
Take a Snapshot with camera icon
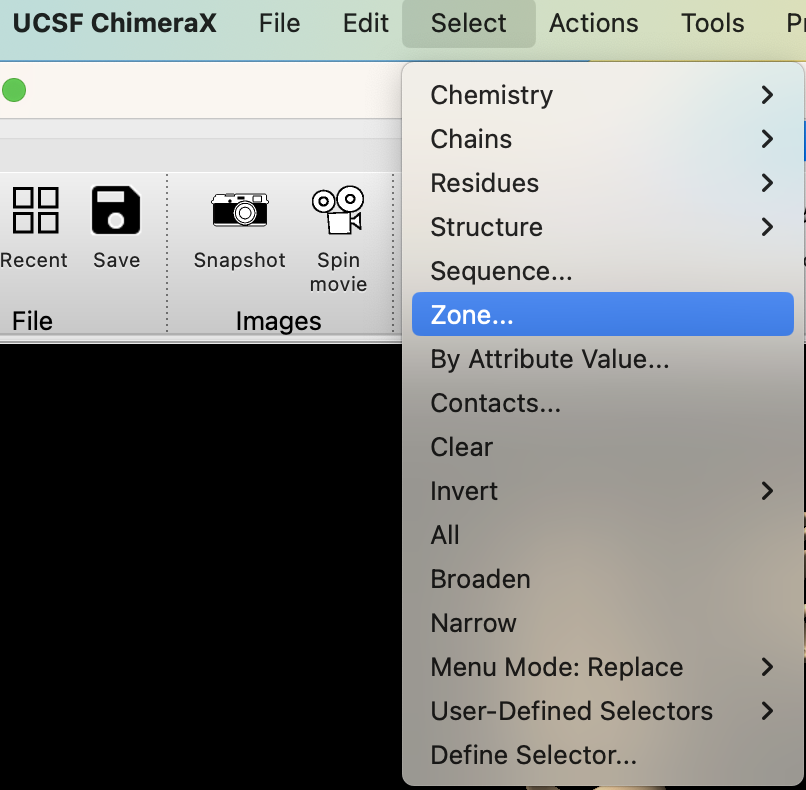[x=240, y=210]
